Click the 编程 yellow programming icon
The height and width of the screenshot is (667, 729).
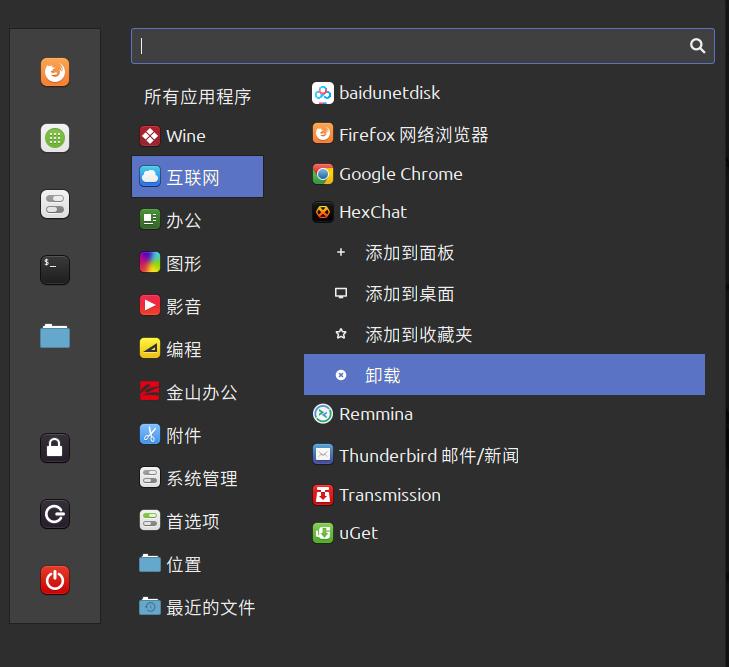pos(150,348)
